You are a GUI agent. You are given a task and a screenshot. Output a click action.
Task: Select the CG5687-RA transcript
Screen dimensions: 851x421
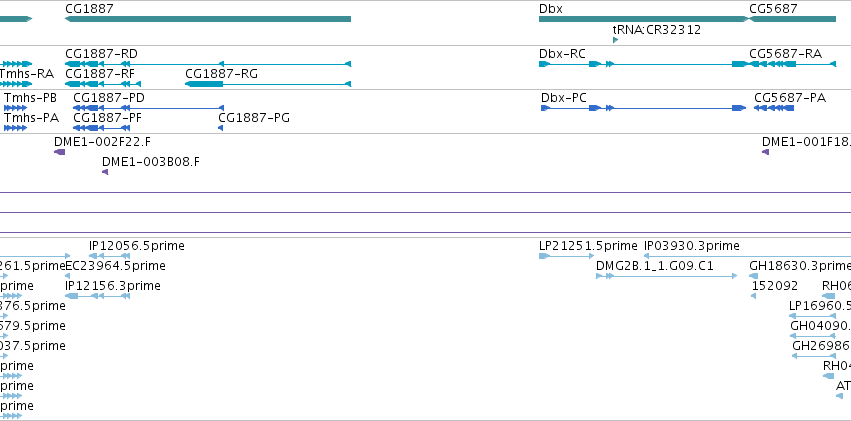(x=792, y=64)
